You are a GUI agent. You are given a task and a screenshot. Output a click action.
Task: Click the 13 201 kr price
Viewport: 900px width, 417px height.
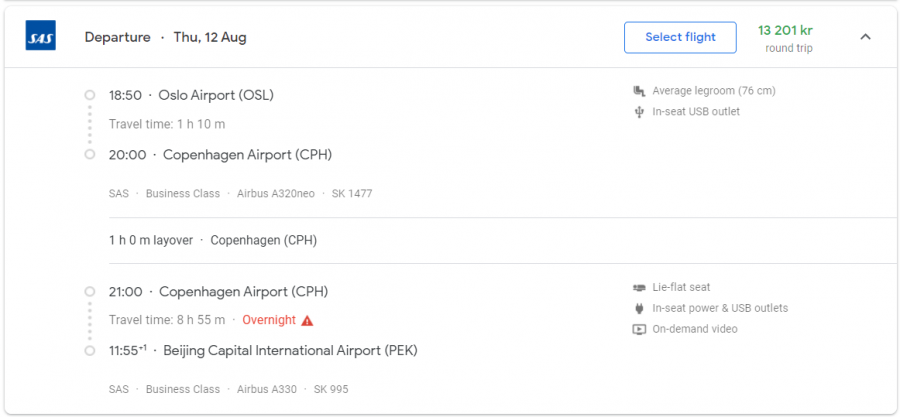coord(787,30)
